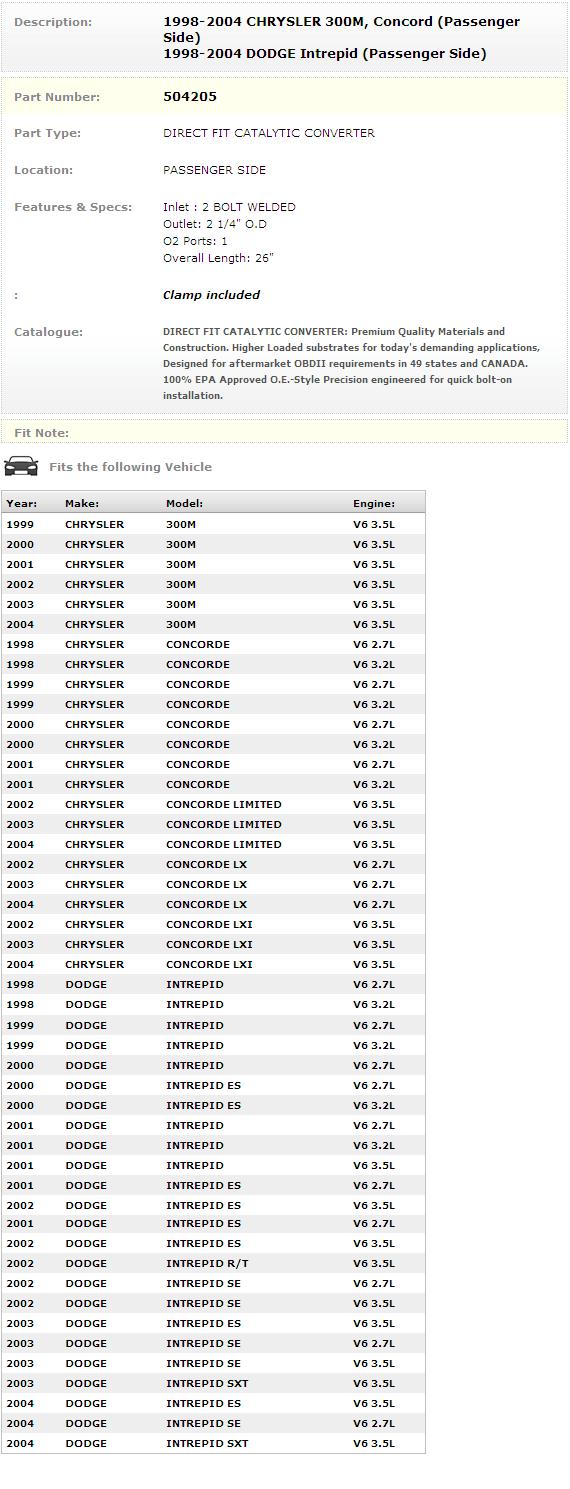Click INTREPID in the 2001 V6 3.5L row
Viewport: 570px width, 1489px height.
tap(195, 1165)
